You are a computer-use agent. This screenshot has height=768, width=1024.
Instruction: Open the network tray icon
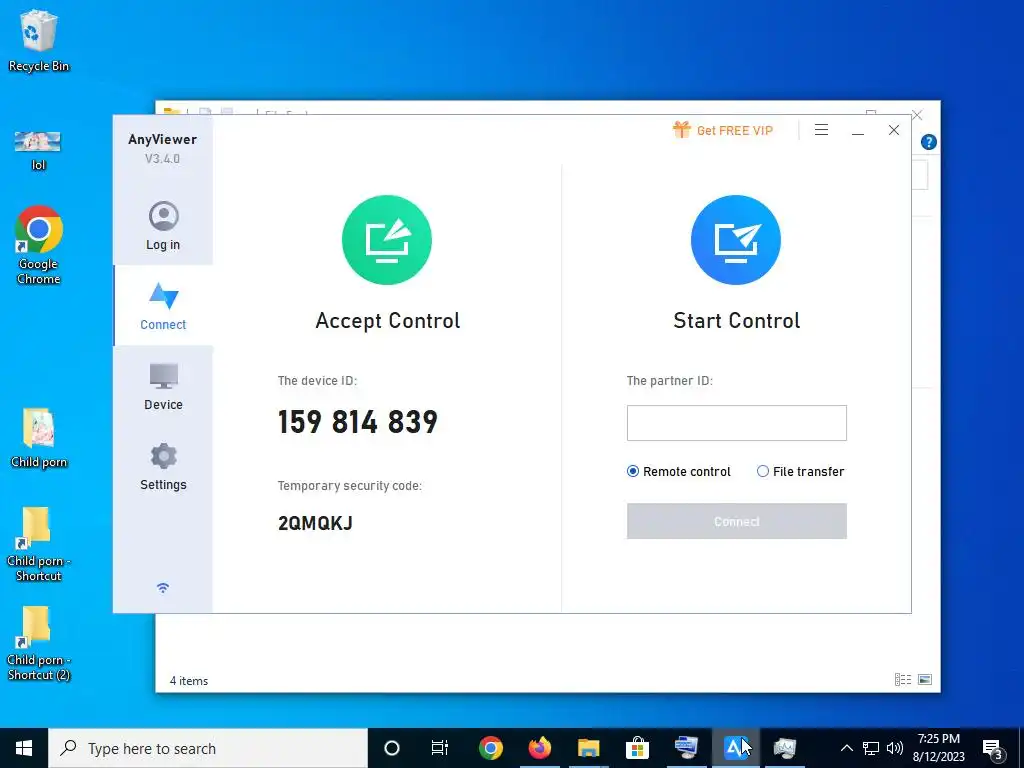(871, 748)
